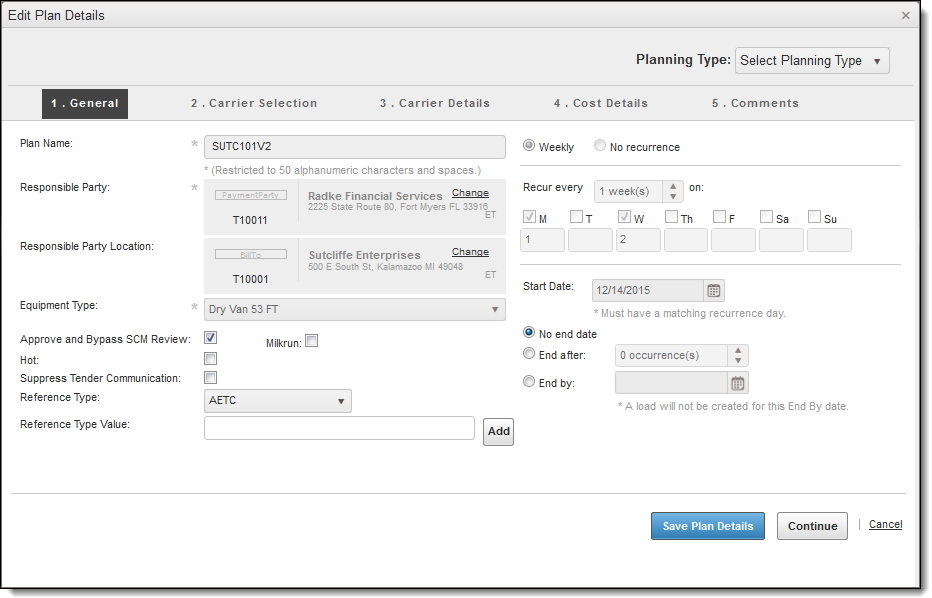
Task: Open the Start Date calendar picker
Action: (714, 291)
